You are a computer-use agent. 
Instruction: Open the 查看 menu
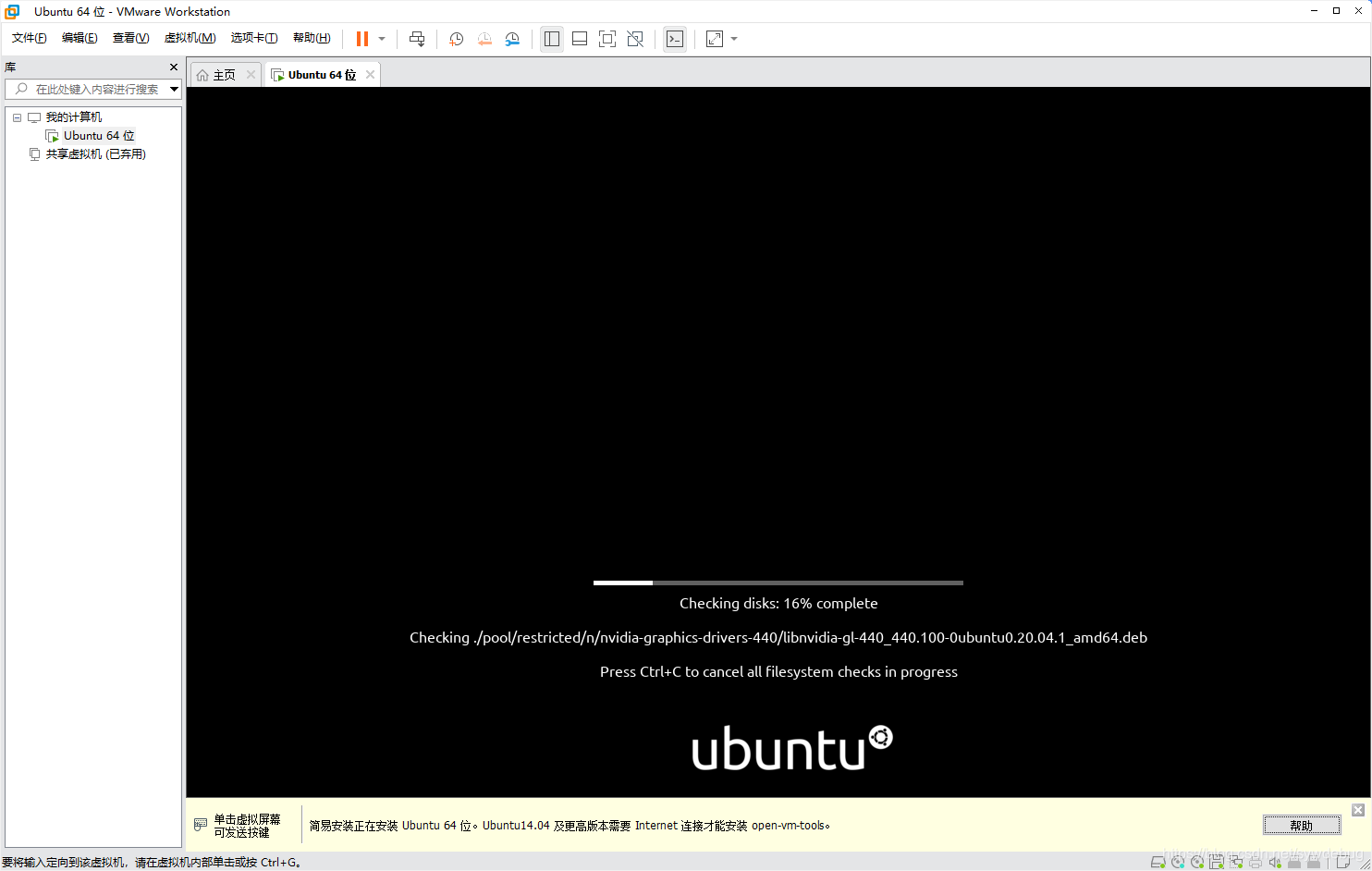tap(130, 38)
